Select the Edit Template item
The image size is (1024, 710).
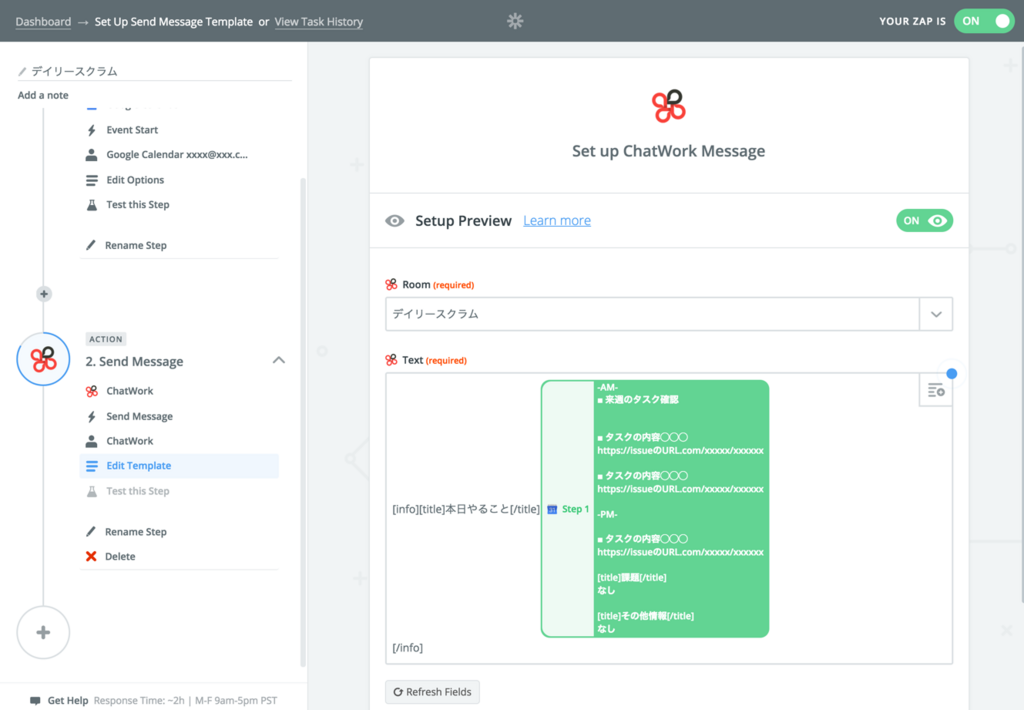pos(179,466)
